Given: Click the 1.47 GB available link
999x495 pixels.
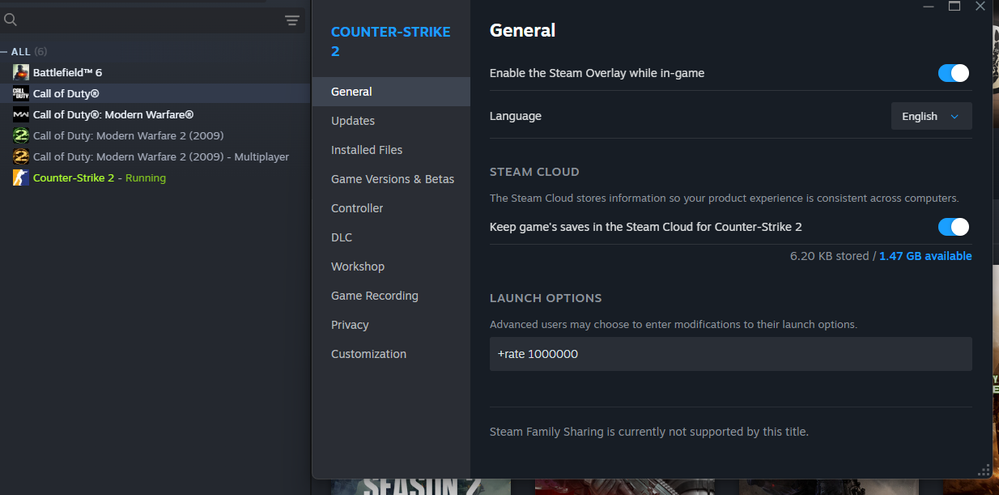Looking at the screenshot, I should click(925, 256).
